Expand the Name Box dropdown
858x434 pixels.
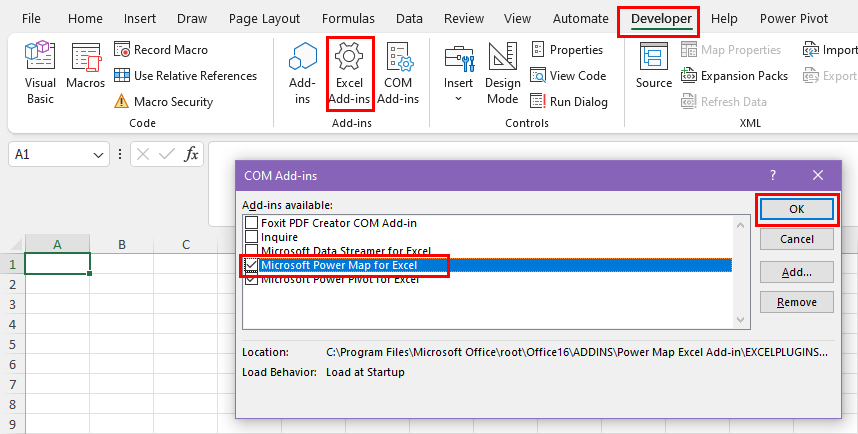click(x=98, y=155)
